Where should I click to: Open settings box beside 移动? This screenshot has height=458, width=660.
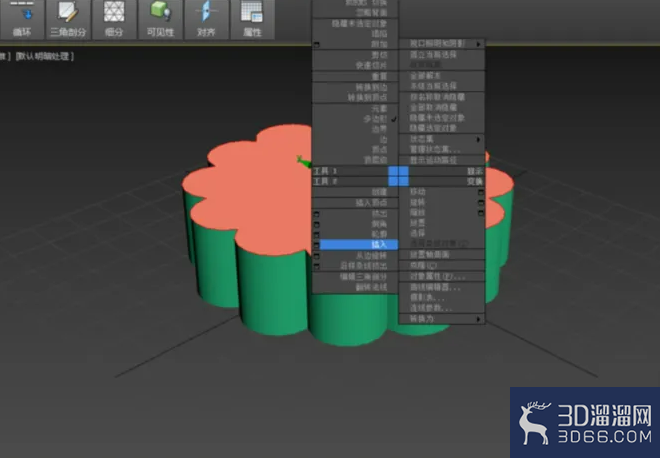[x=481, y=192]
